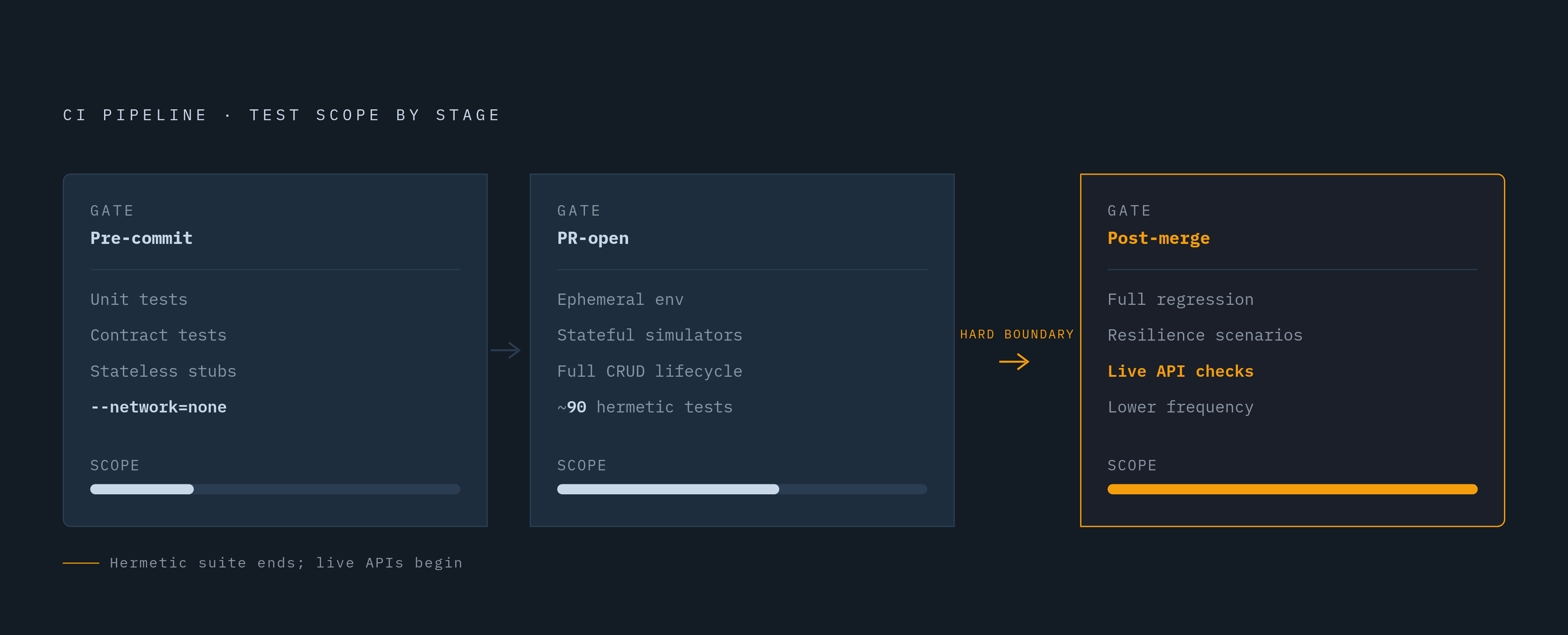Select the orange Post-merge gate title

(x=1158, y=238)
